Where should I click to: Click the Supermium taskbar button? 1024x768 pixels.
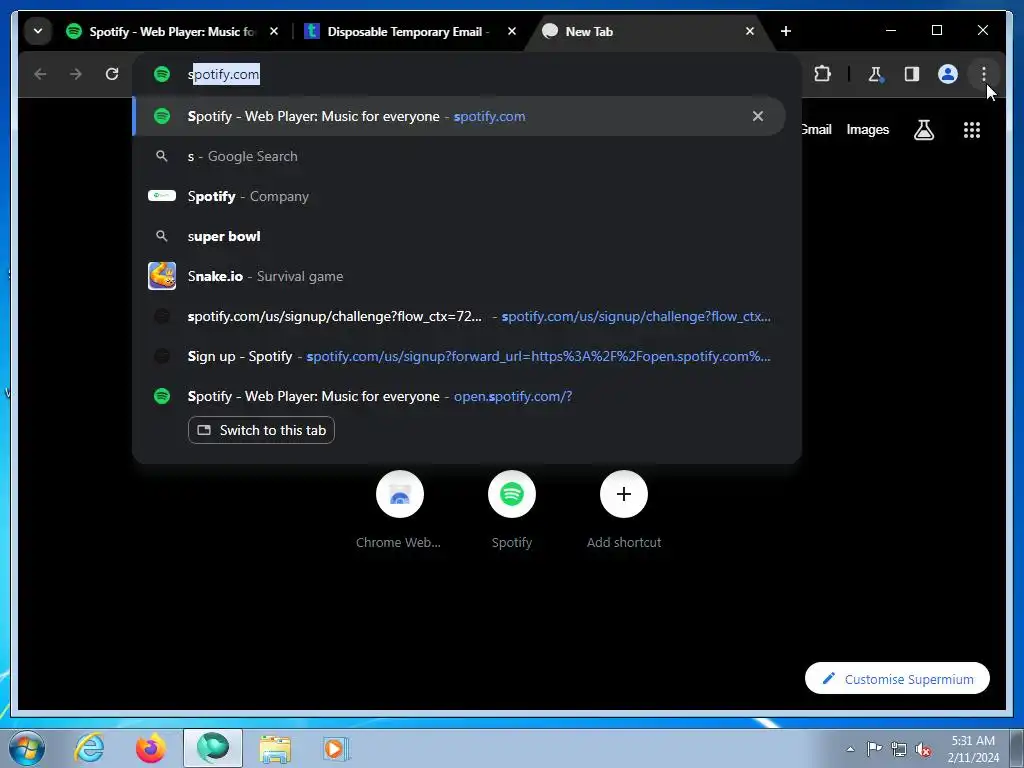click(x=213, y=748)
